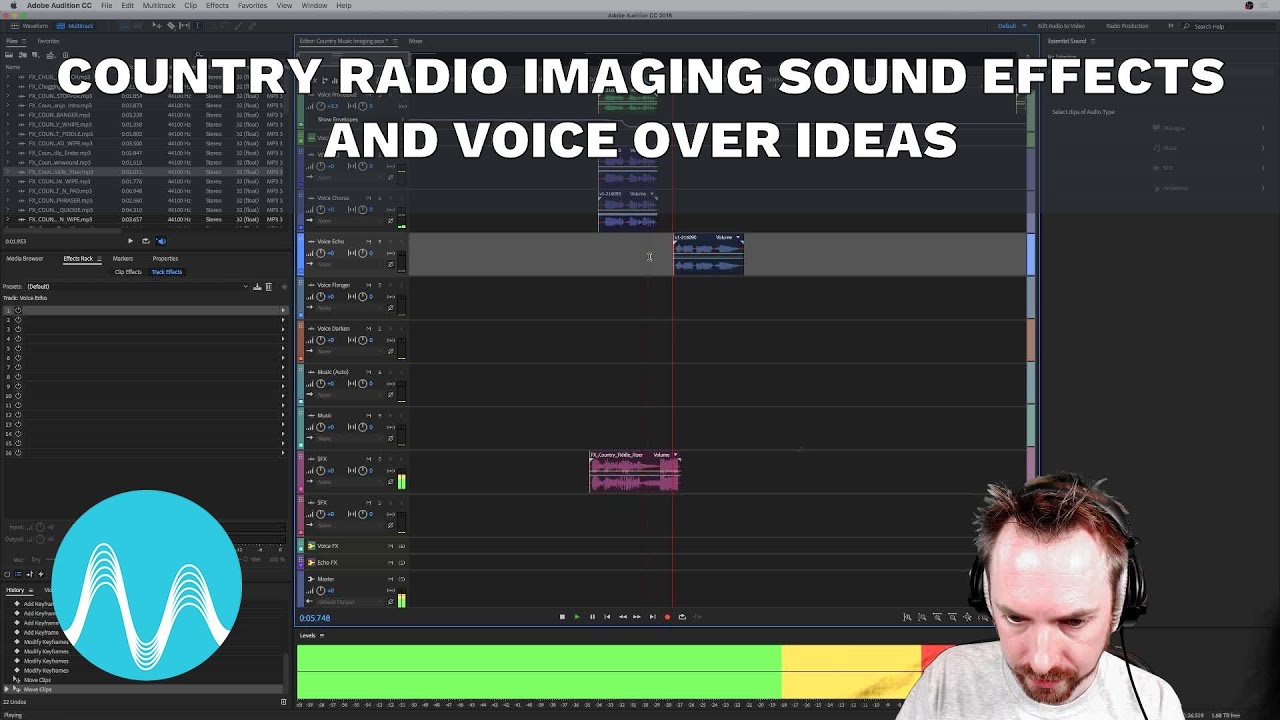Move playhead to next marker

point(652,617)
